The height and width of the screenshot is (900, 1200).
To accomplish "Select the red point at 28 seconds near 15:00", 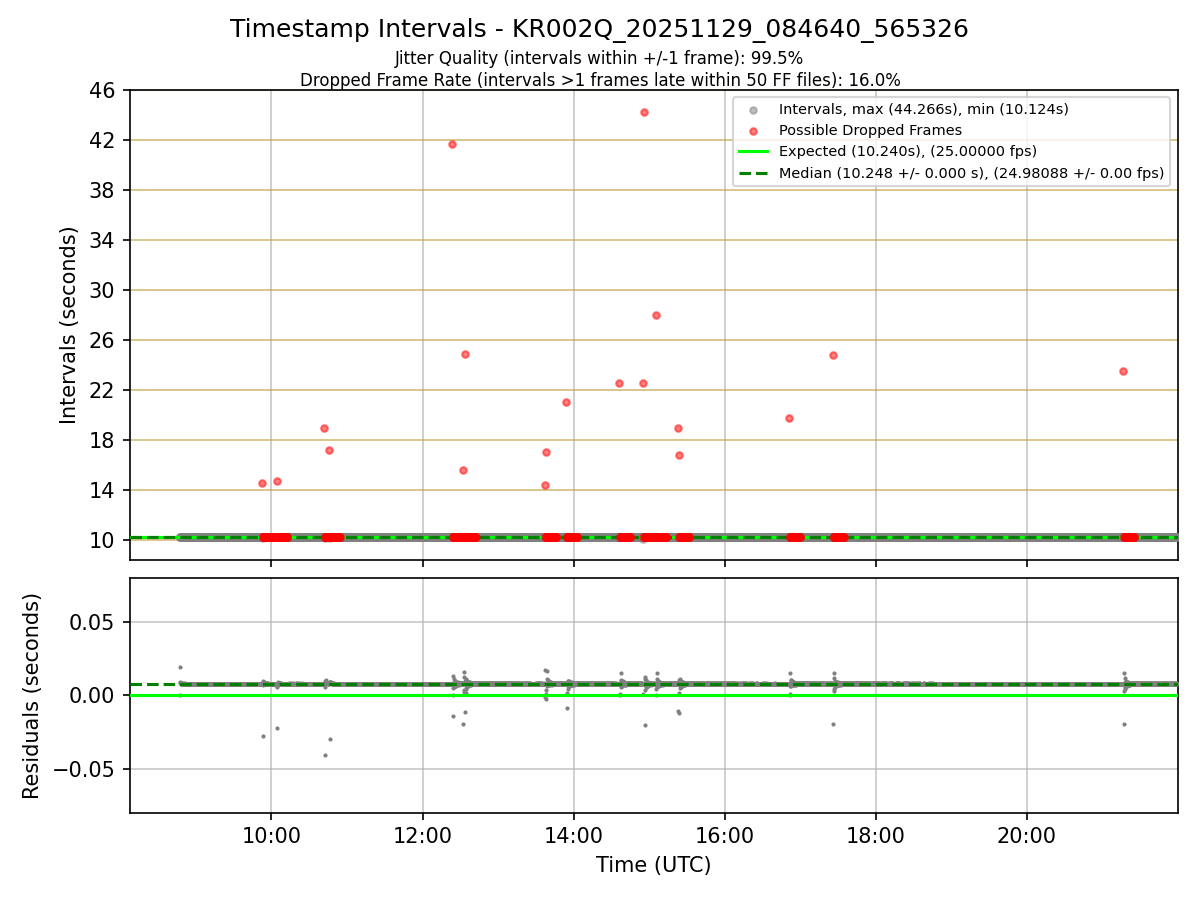I will pos(656,315).
